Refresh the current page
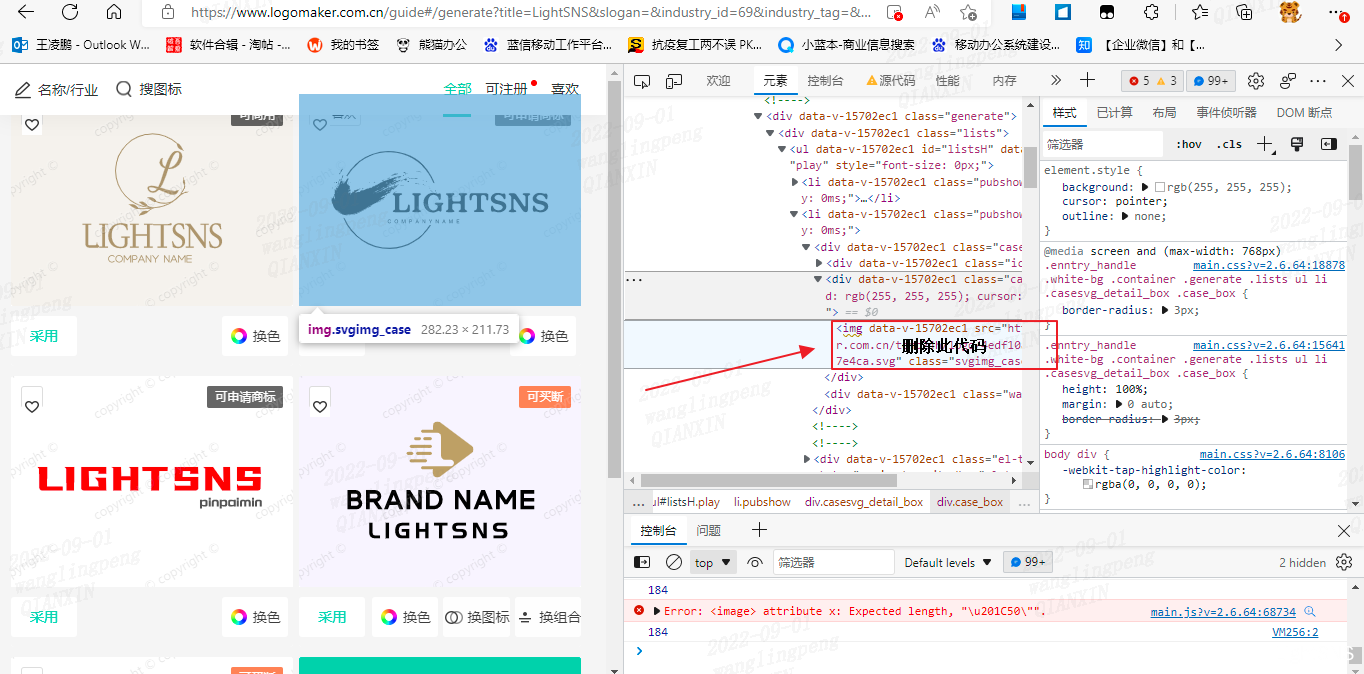 (x=70, y=12)
